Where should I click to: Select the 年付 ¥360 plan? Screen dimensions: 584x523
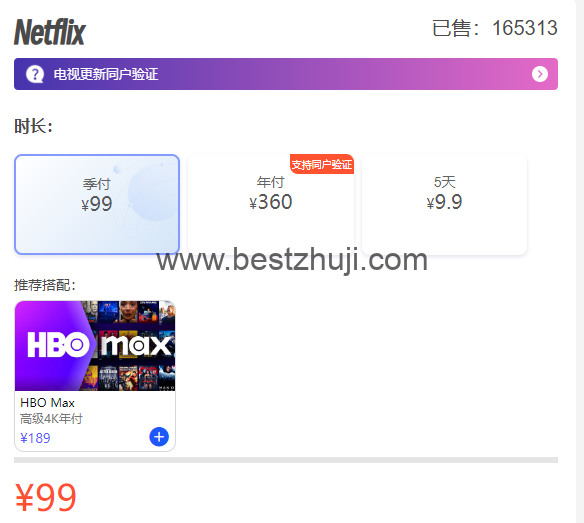click(x=271, y=205)
